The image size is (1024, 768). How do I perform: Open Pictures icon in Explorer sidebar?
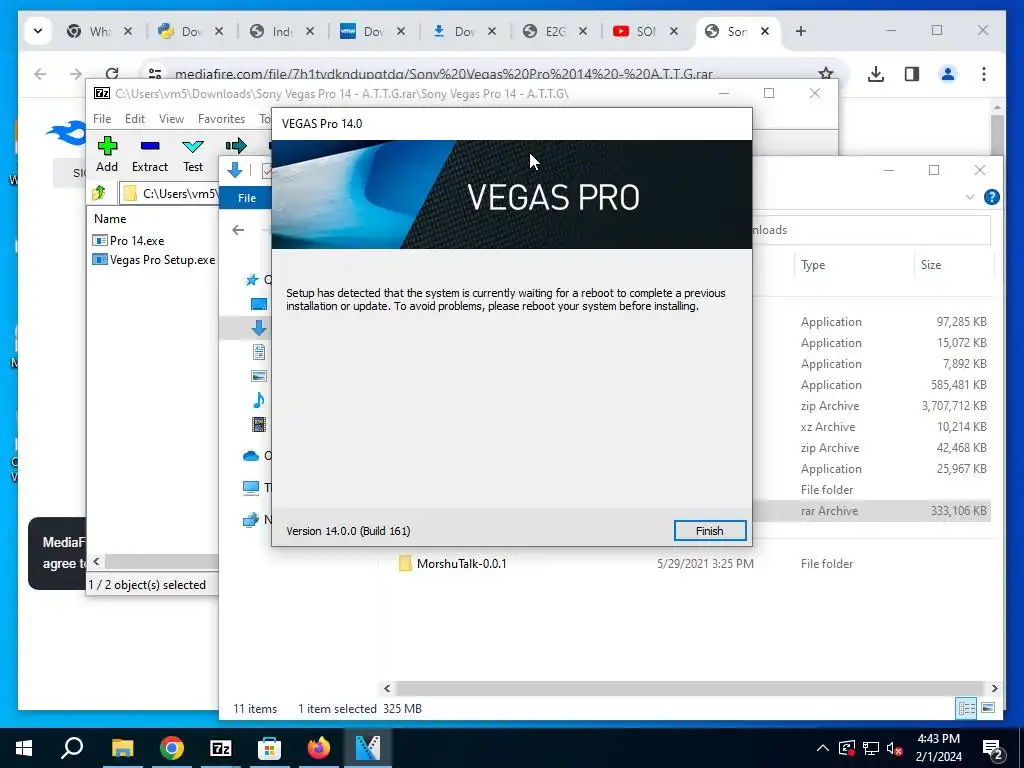(259, 376)
